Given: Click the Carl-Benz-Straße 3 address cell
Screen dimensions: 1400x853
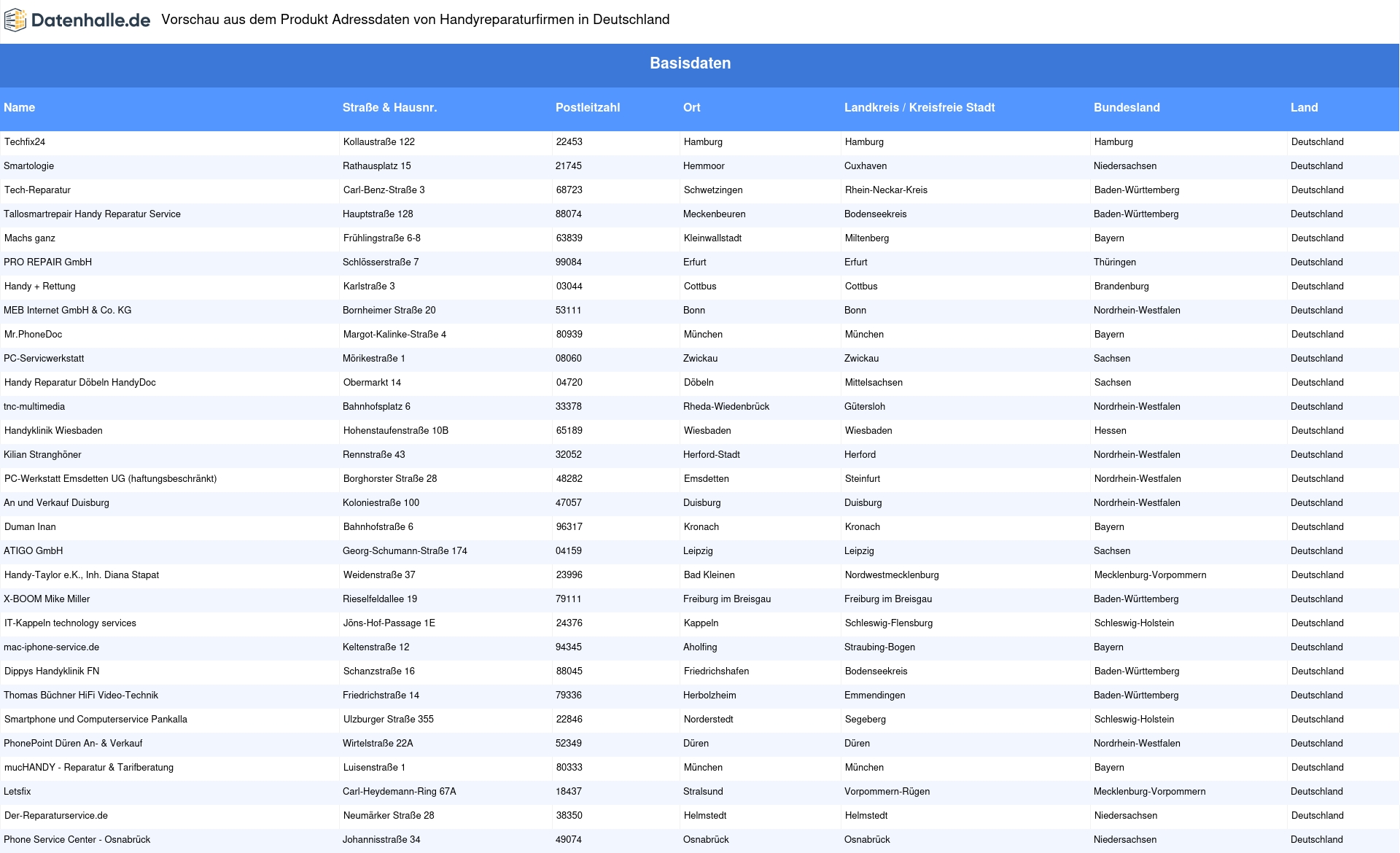Looking at the screenshot, I should pyautogui.click(x=384, y=190).
